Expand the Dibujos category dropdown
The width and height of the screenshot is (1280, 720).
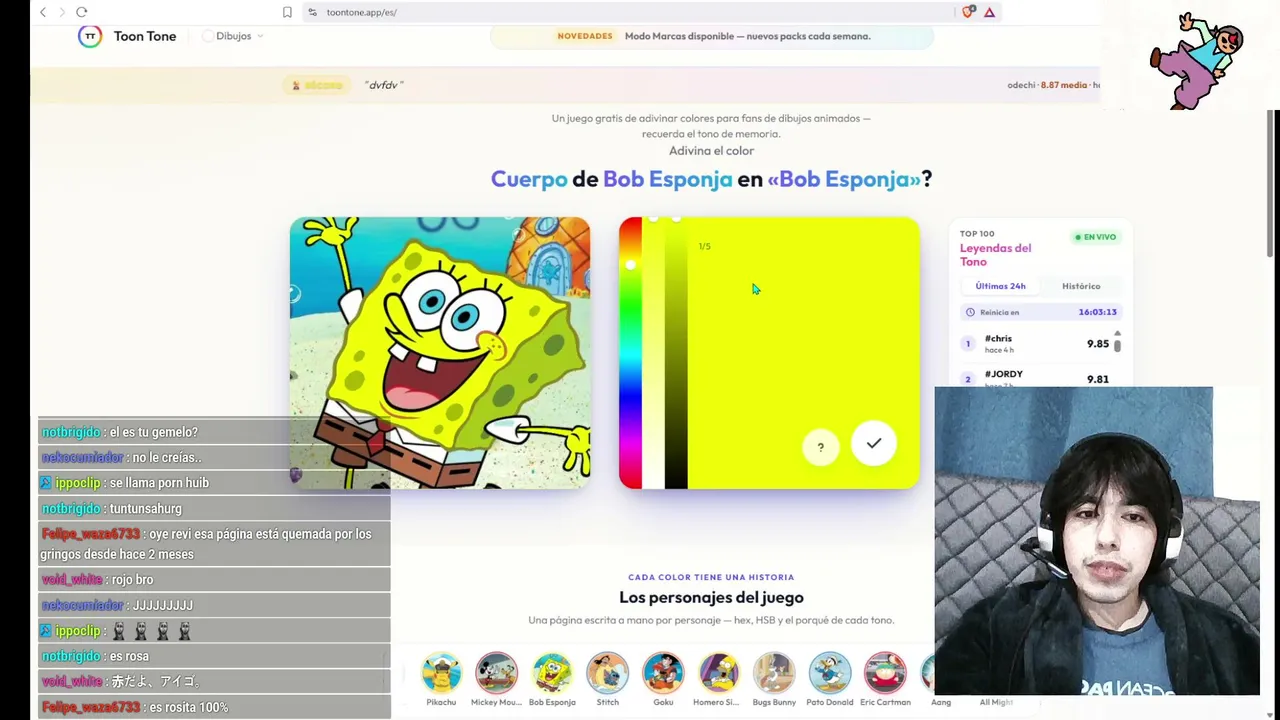pyautogui.click(x=233, y=36)
